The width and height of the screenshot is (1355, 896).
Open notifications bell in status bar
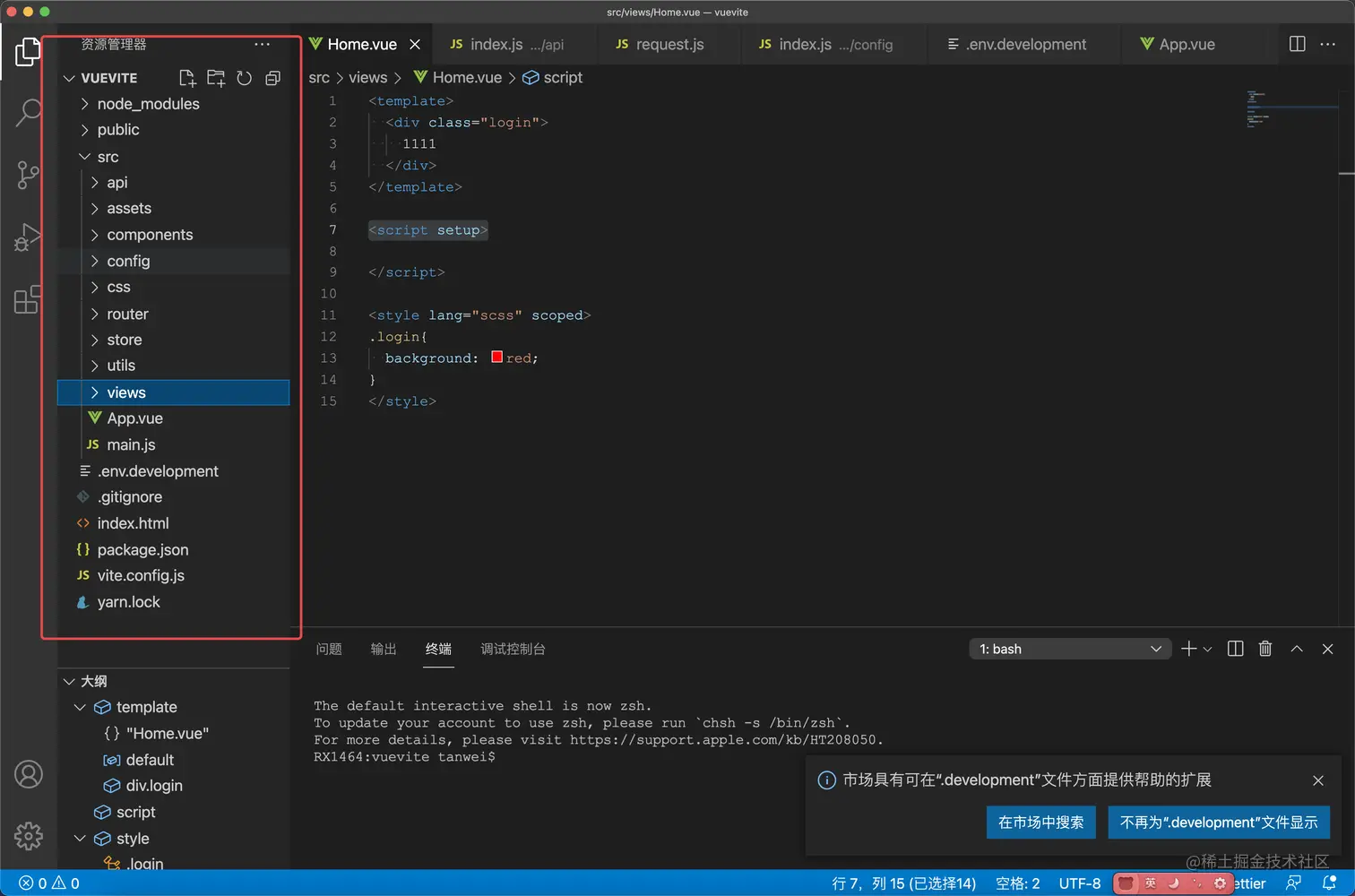coord(1330,883)
